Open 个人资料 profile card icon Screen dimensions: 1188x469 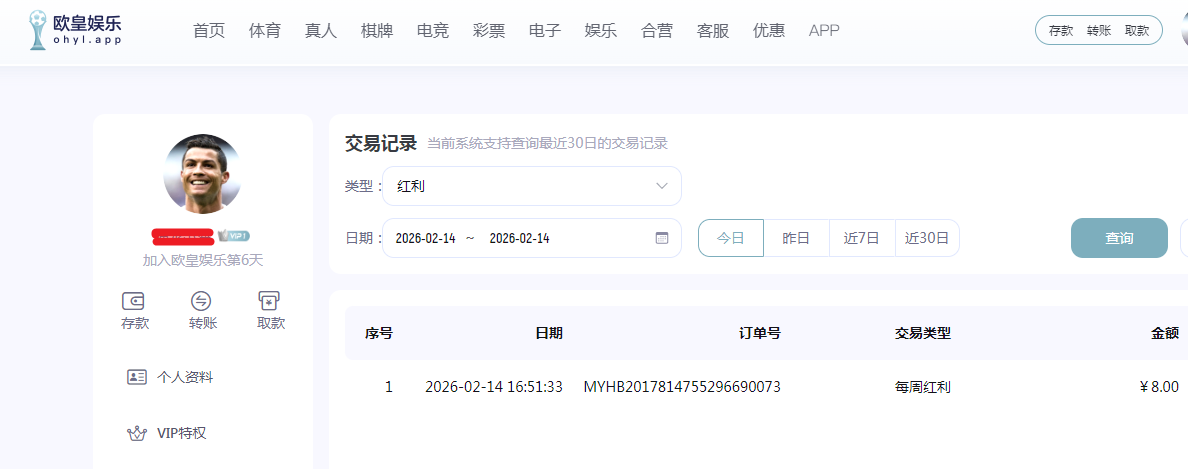(137, 377)
